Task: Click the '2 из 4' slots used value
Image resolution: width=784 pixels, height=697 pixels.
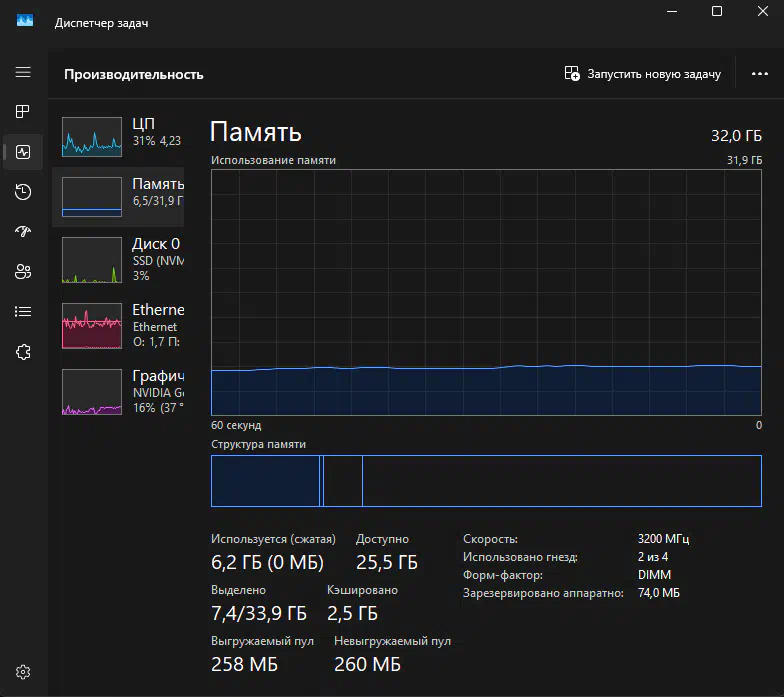Action: click(x=652, y=556)
